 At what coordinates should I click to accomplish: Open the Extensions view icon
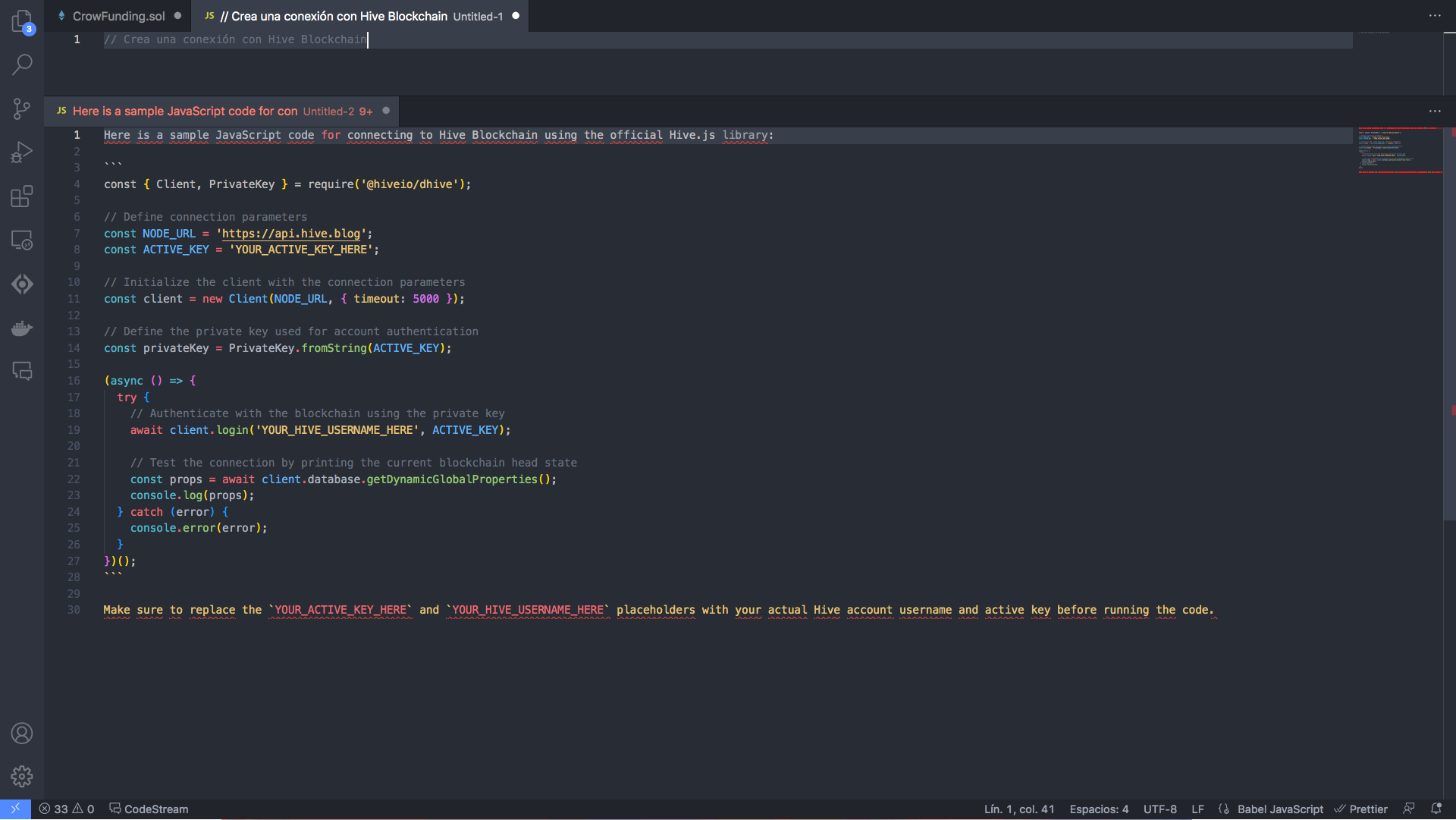[22, 196]
